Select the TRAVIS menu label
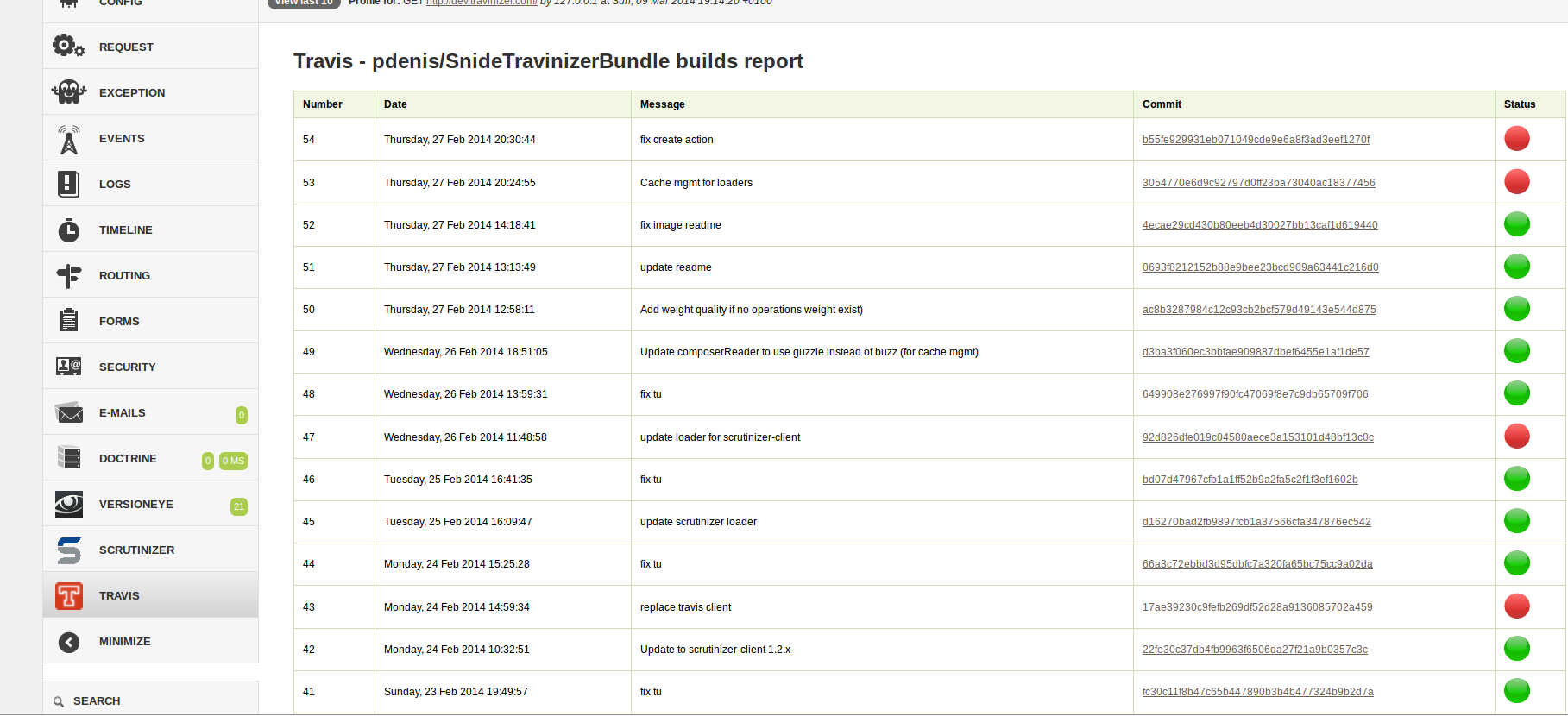Screen dimensions: 1568x716 [x=119, y=596]
